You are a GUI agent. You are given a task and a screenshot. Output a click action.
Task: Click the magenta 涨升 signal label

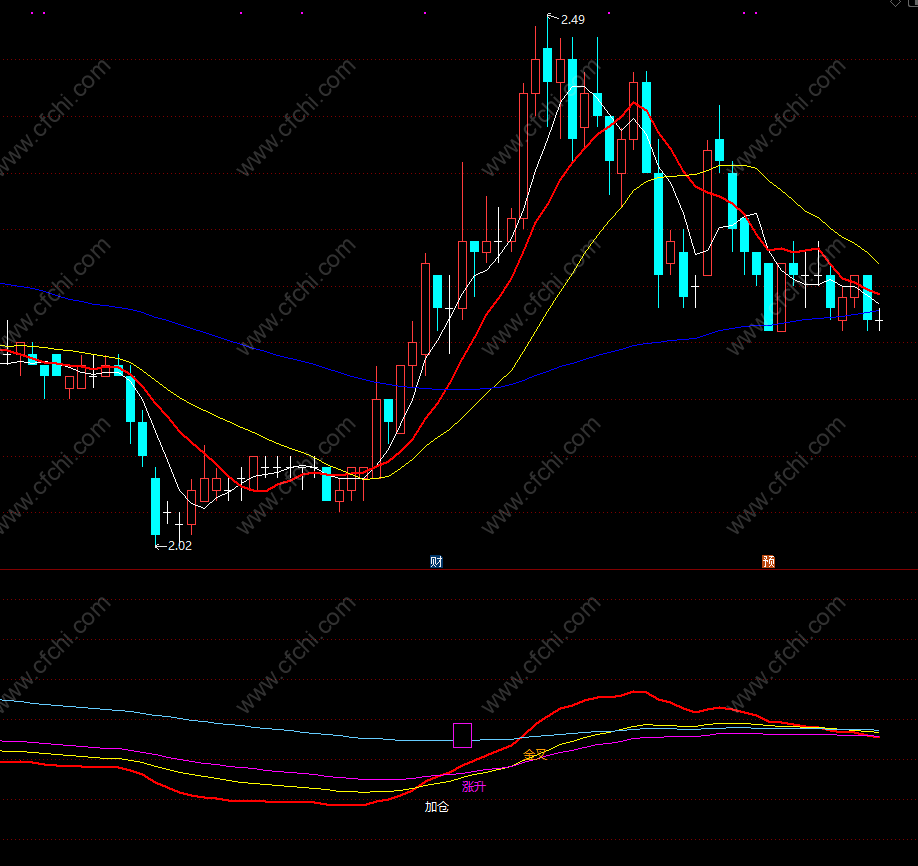[474, 786]
